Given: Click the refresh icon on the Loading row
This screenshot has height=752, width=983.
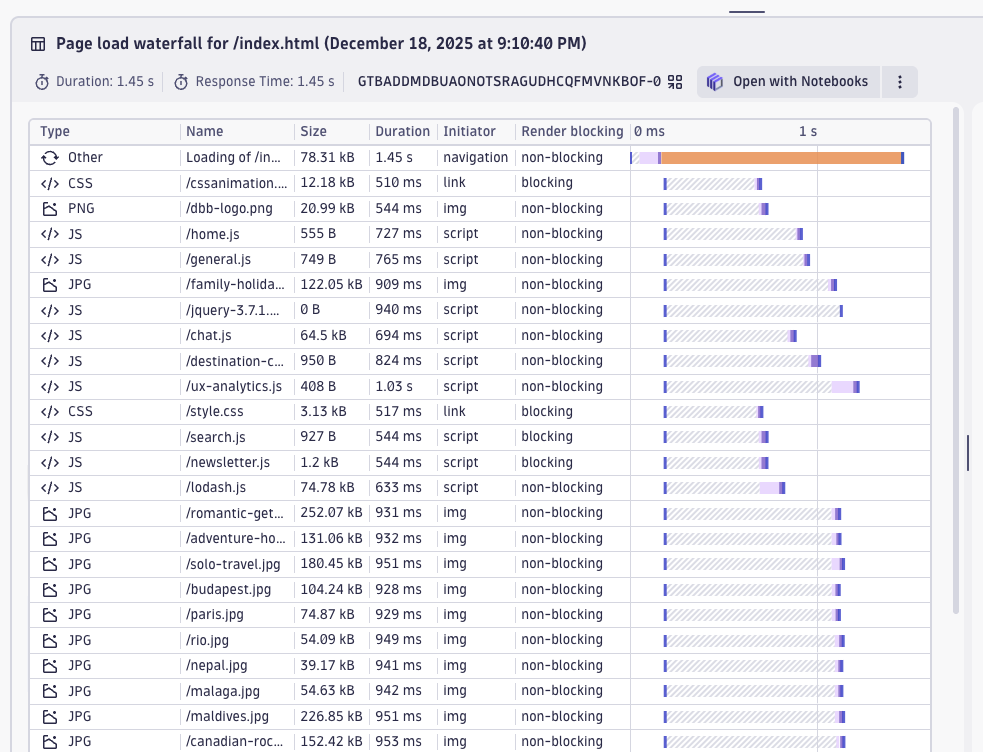Looking at the screenshot, I should [52, 157].
